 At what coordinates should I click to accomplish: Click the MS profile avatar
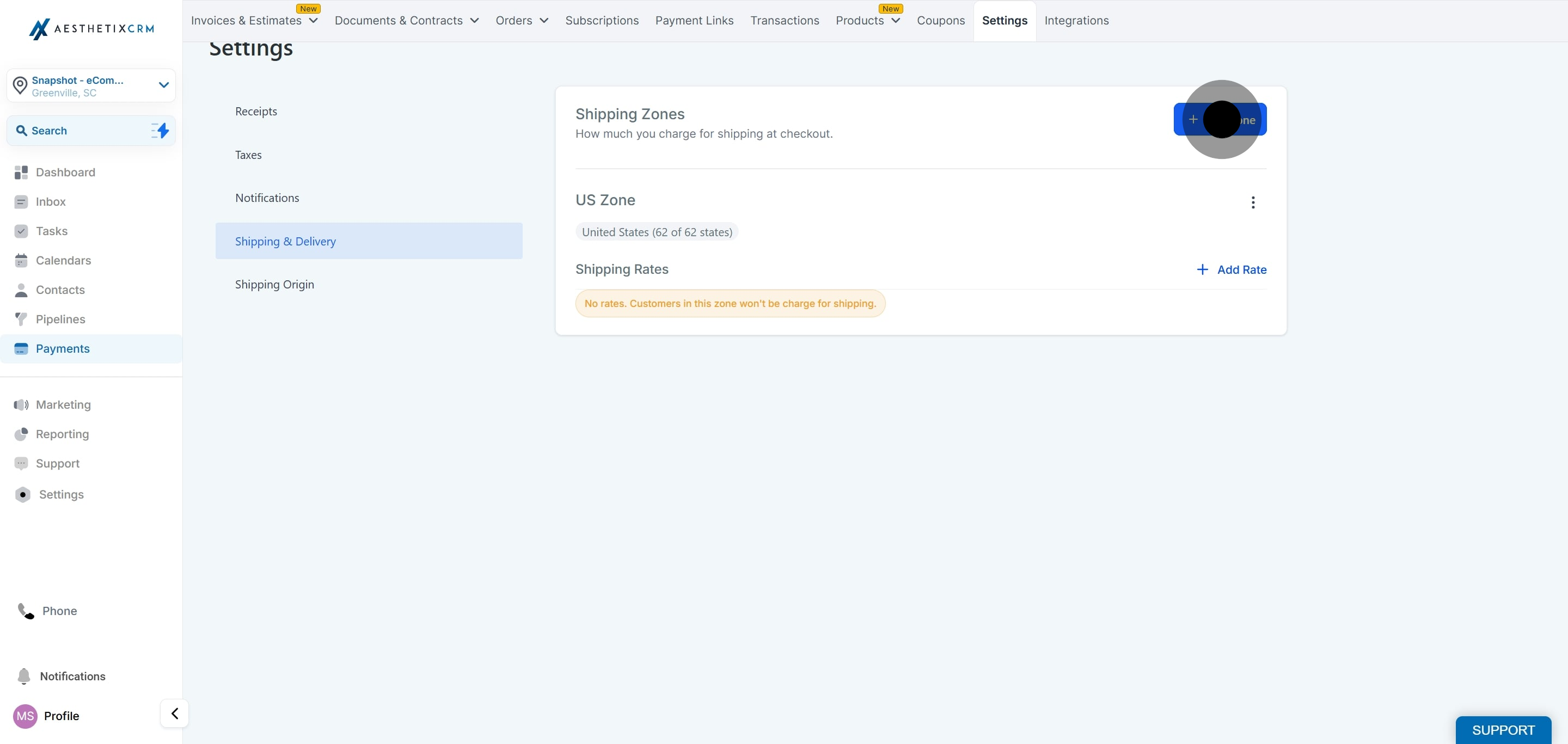(x=25, y=716)
